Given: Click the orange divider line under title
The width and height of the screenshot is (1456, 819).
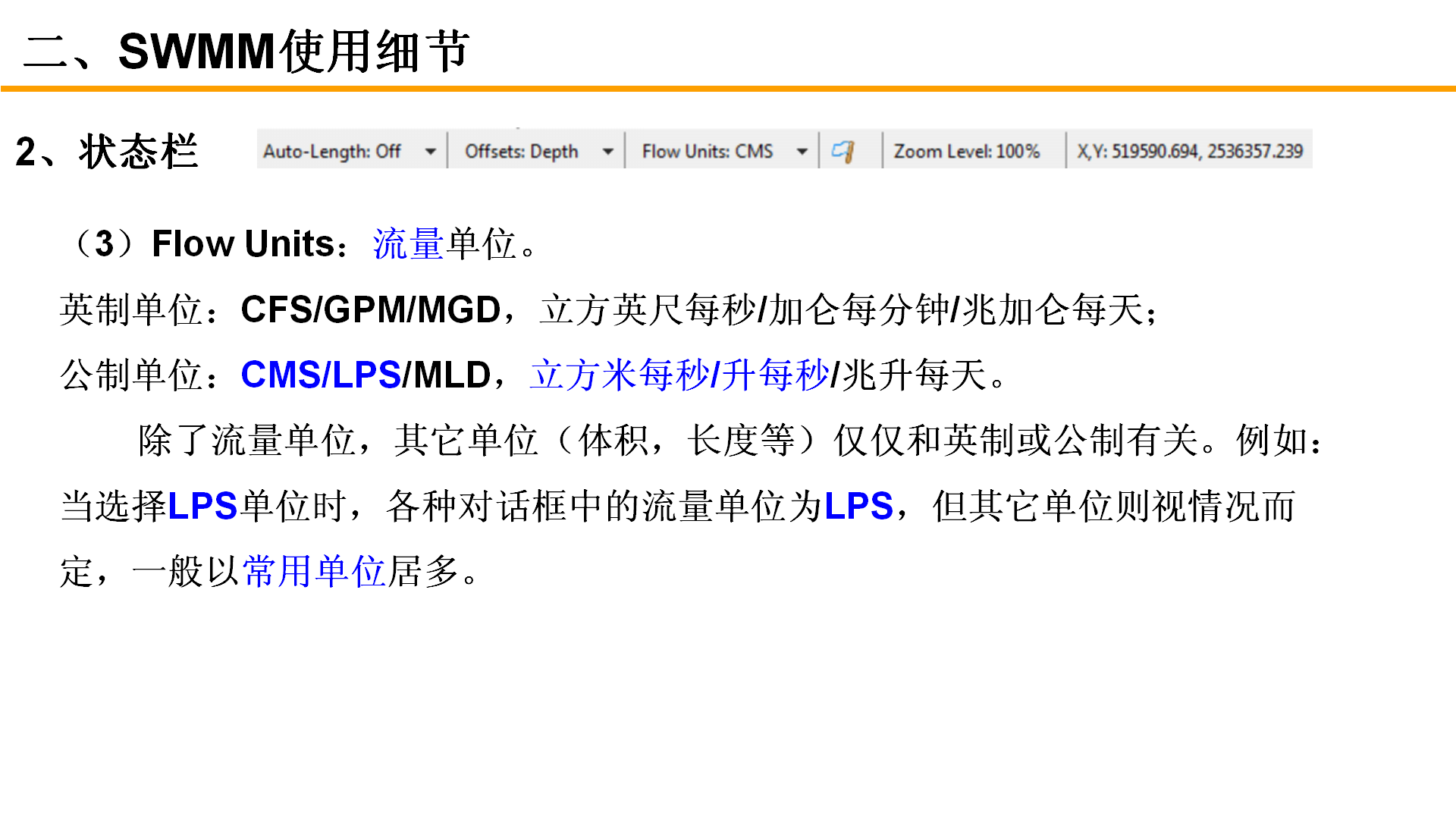Looking at the screenshot, I should (728, 89).
